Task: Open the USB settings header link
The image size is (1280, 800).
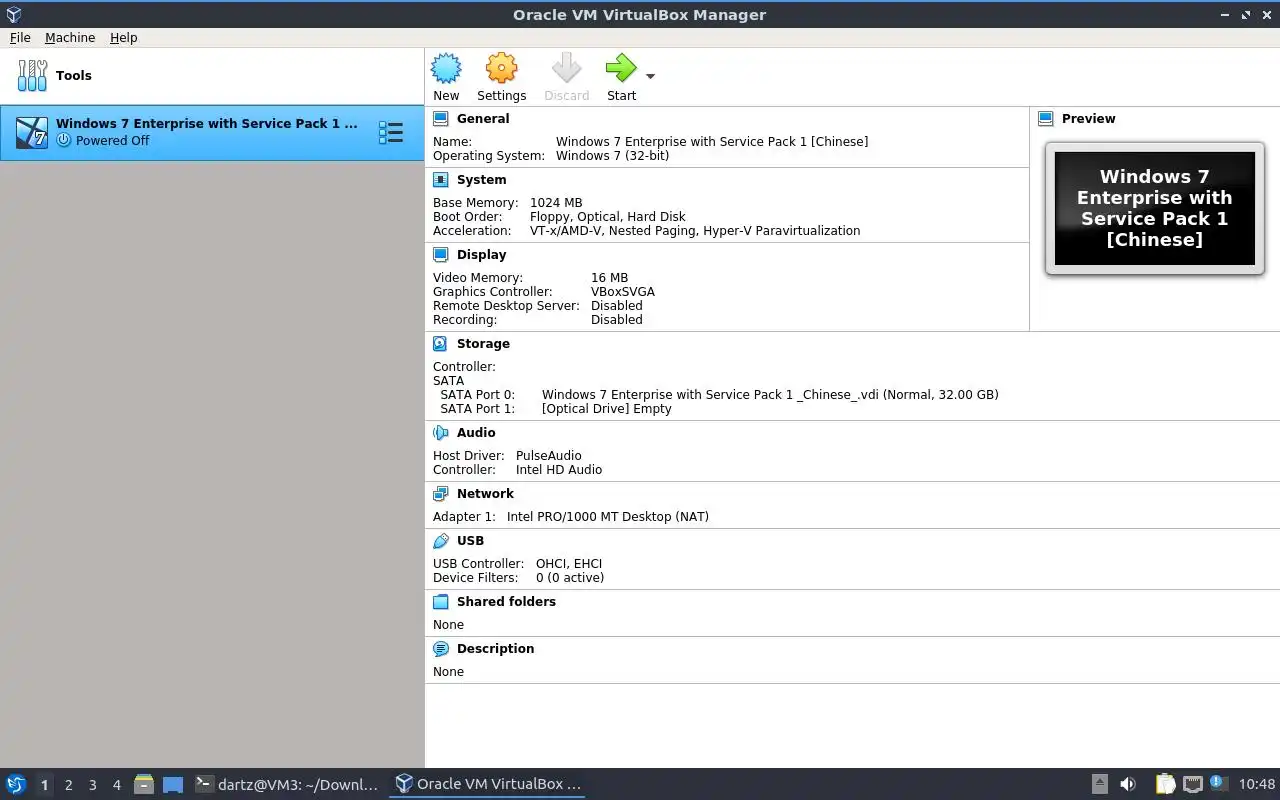Action: tap(470, 541)
